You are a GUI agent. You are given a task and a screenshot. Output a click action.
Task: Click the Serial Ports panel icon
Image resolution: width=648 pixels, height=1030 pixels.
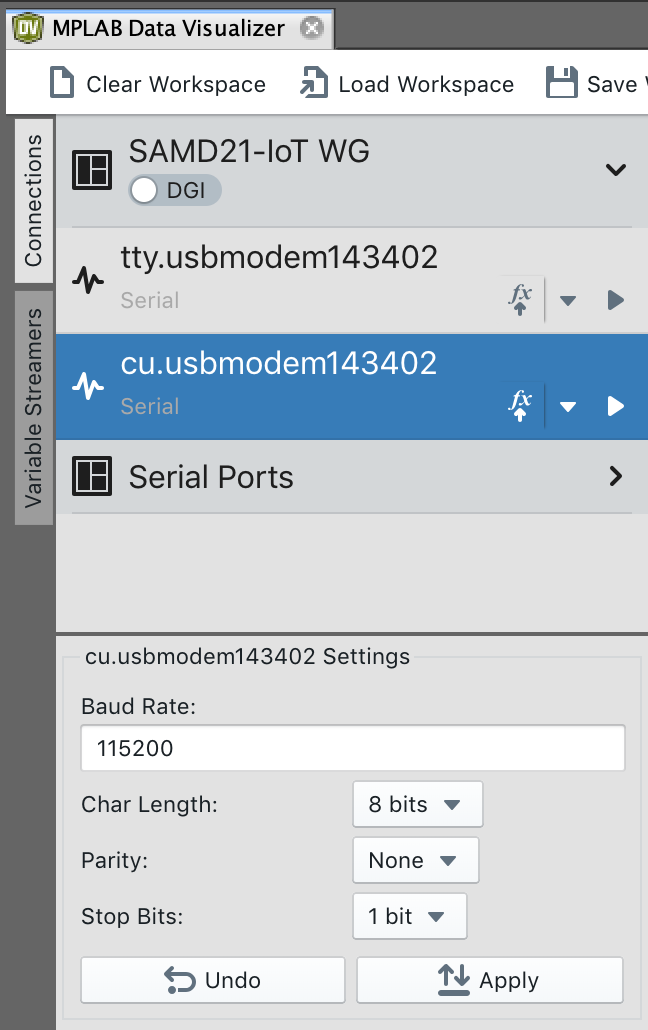pyautogui.click(x=92, y=477)
